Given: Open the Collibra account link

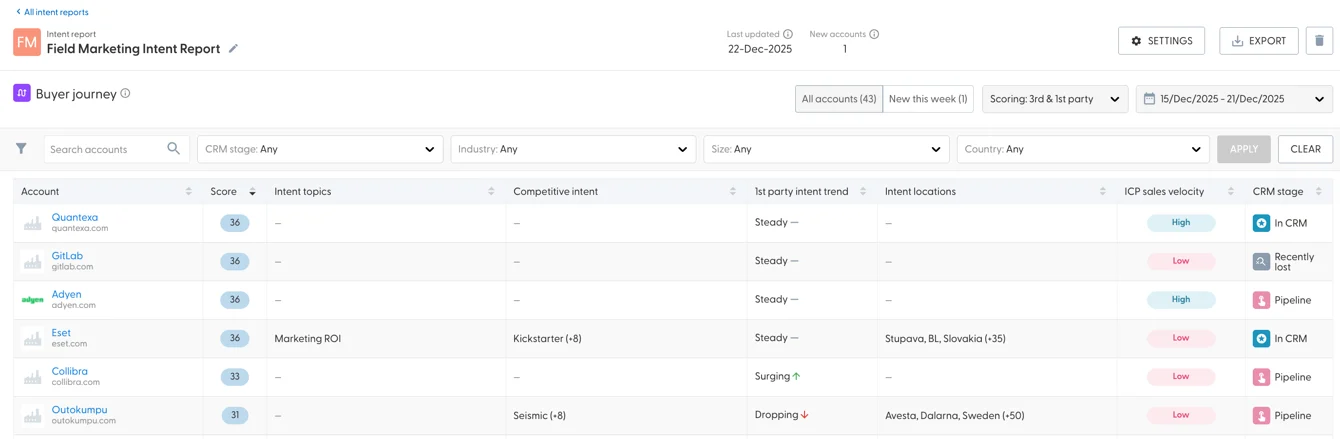Looking at the screenshot, I should pyautogui.click(x=70, y=371).
